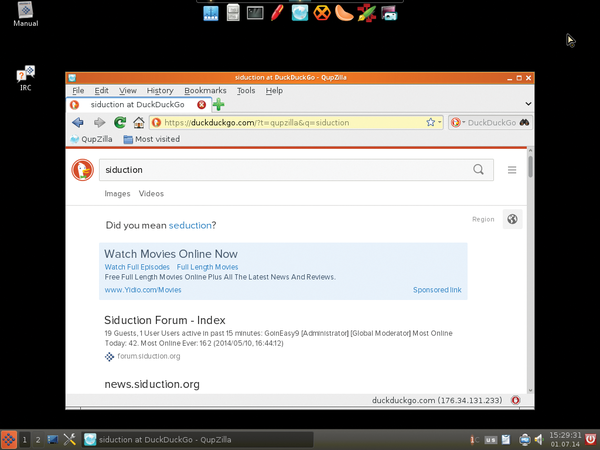Click the binoculars search icon in the search bar
Viewport: 600px width, 450px height.
[524, 122]
